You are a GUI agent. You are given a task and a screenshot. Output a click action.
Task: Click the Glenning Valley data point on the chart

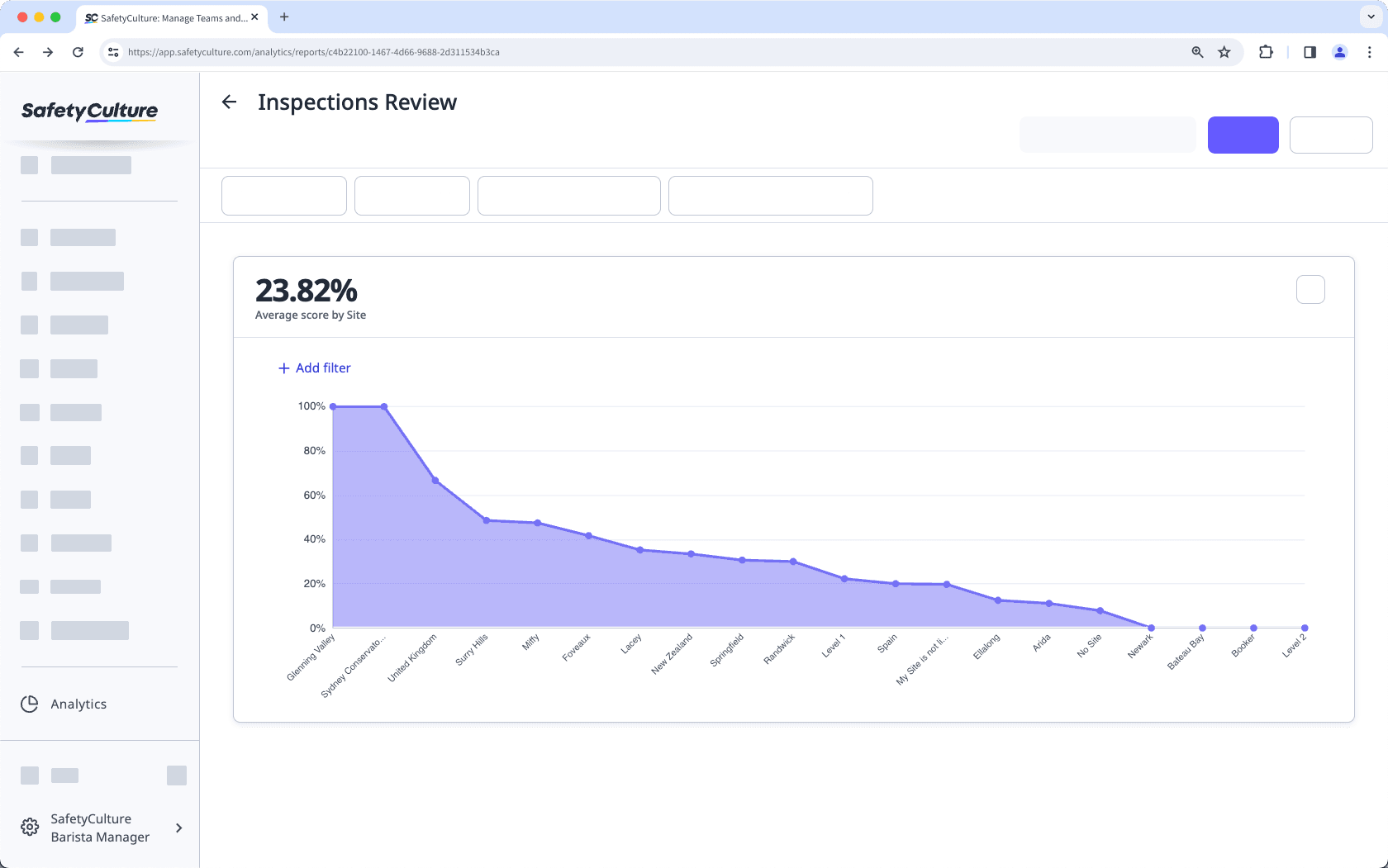coord(334,406)
